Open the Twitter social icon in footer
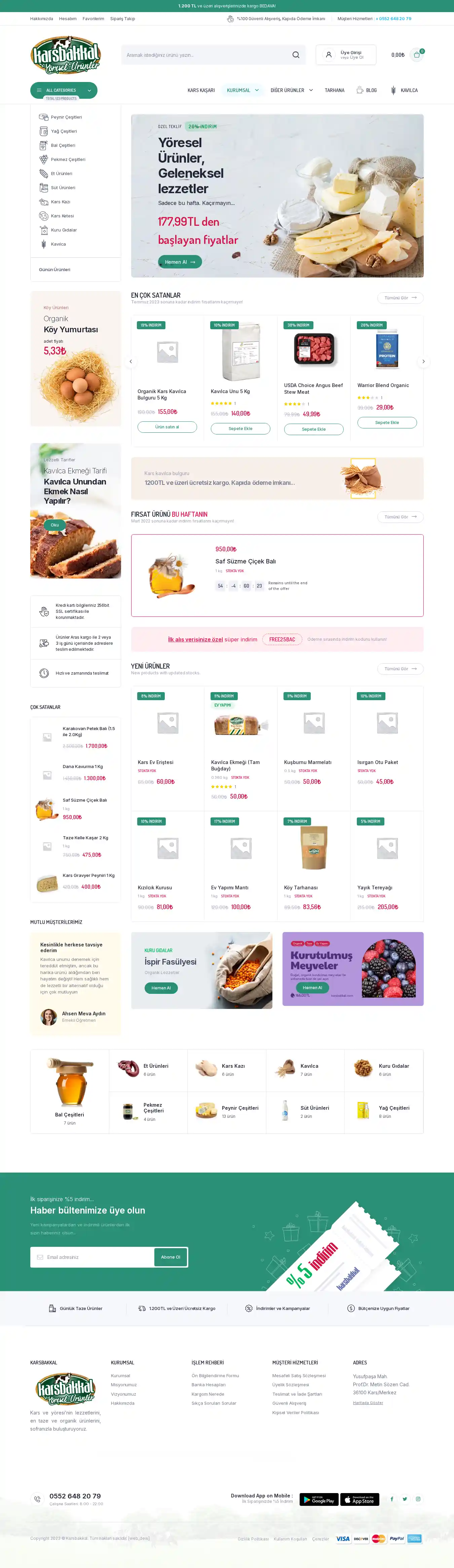454x1568 pixels. 405,1498
